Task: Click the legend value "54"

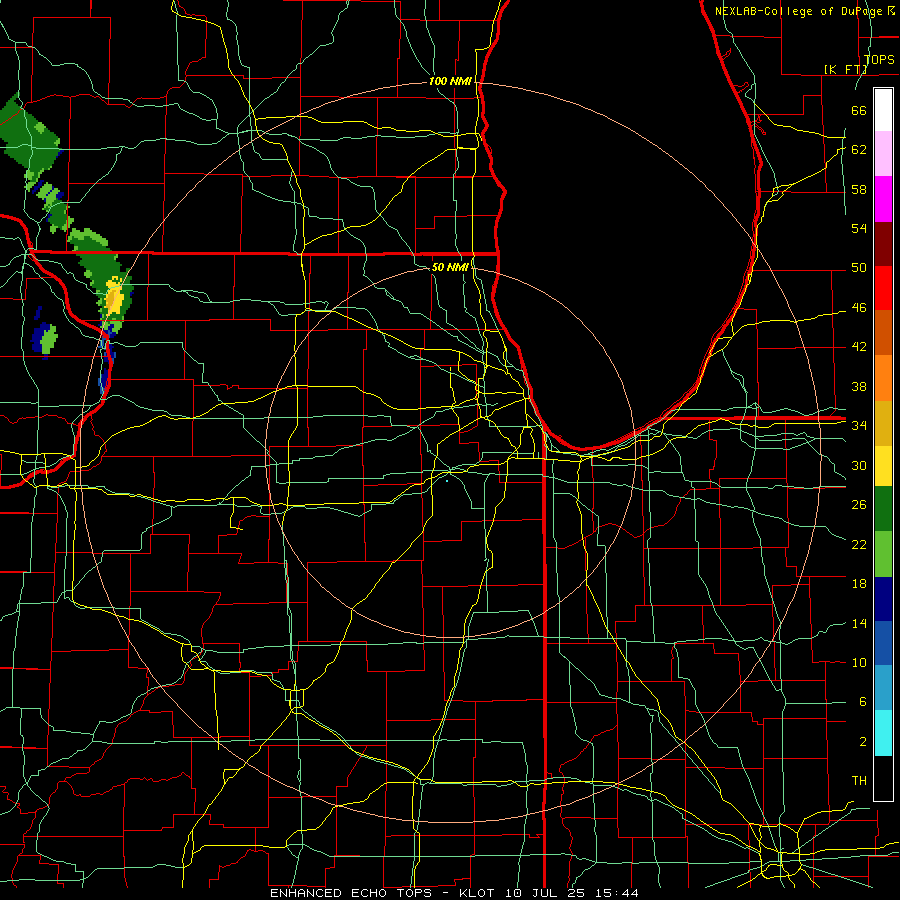Action: click(859, 228)
